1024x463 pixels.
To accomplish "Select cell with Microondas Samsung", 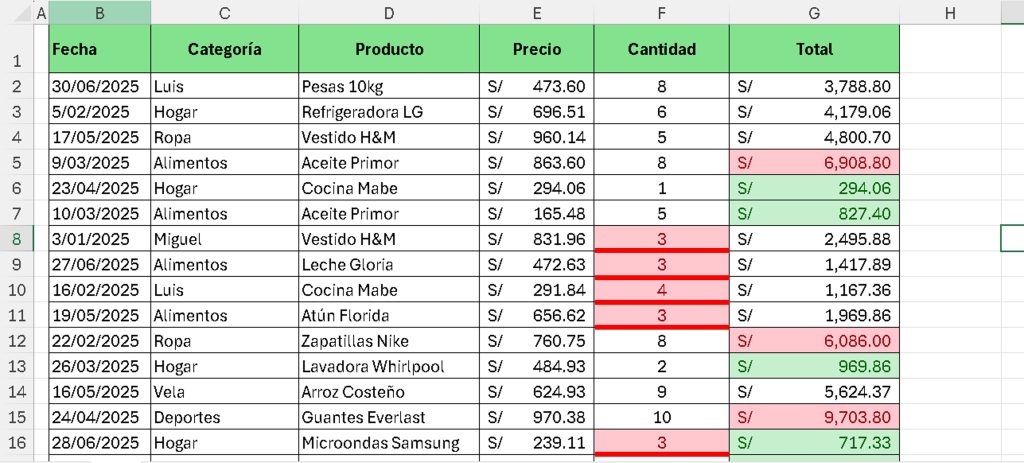I will tap(389, 443).
